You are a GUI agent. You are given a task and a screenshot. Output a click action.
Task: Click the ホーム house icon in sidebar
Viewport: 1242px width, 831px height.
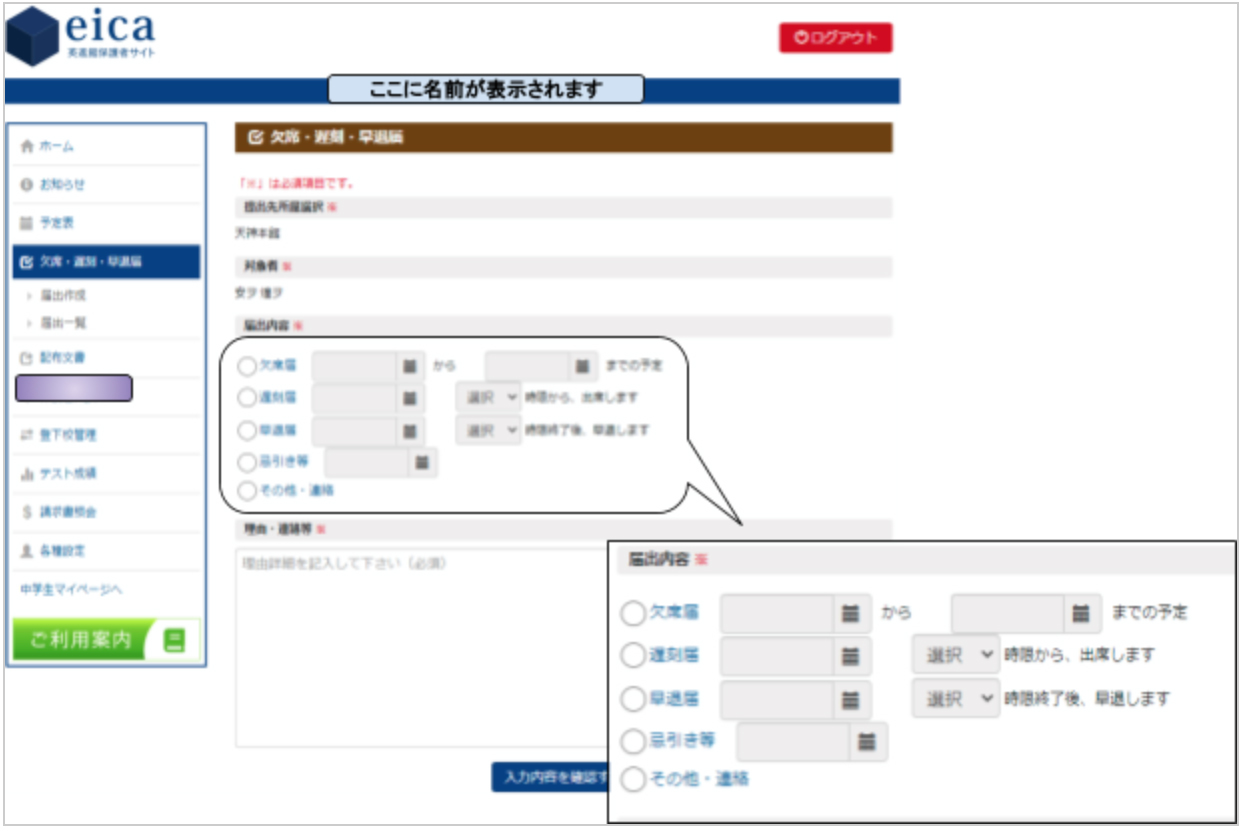(28, 146)
